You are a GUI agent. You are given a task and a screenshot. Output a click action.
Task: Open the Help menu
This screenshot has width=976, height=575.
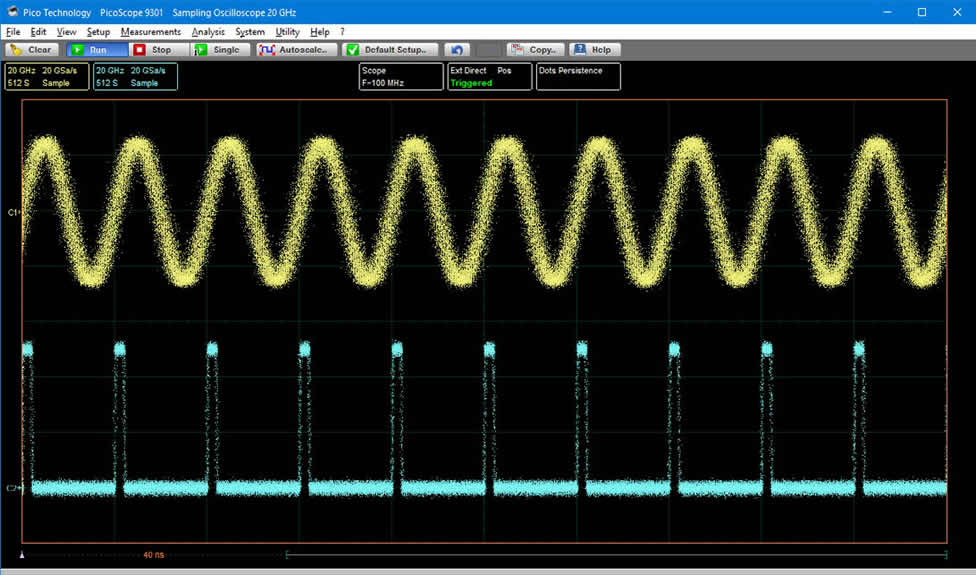[x=320, y=32]
